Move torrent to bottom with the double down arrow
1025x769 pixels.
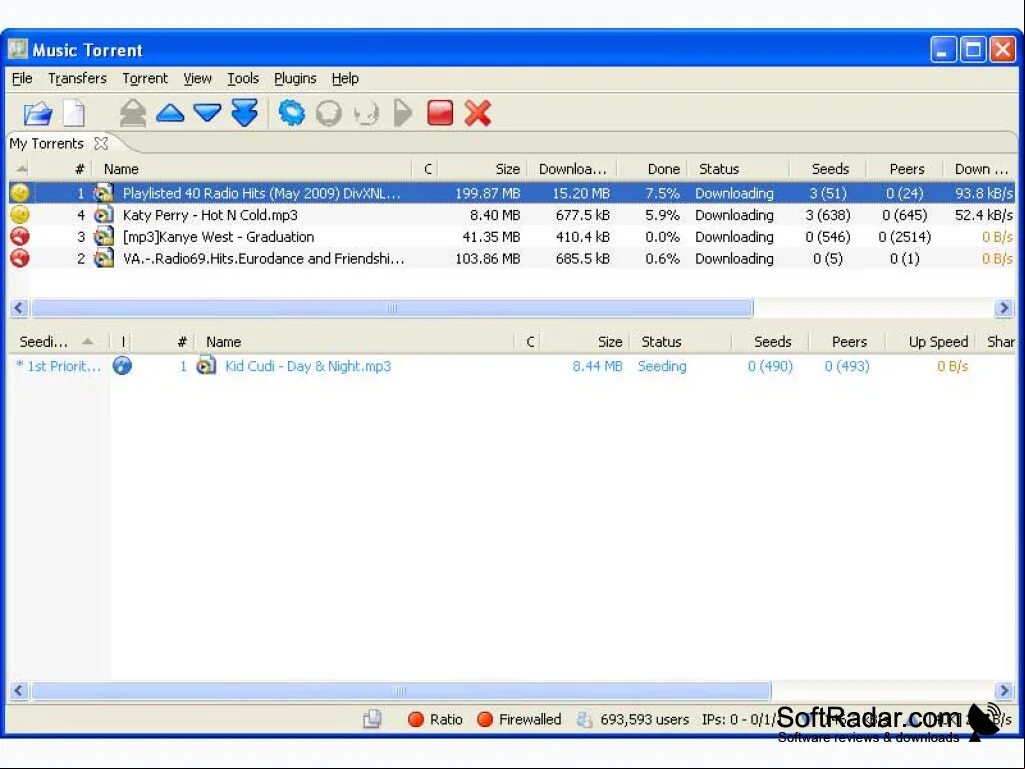click(x=245, y=113)
